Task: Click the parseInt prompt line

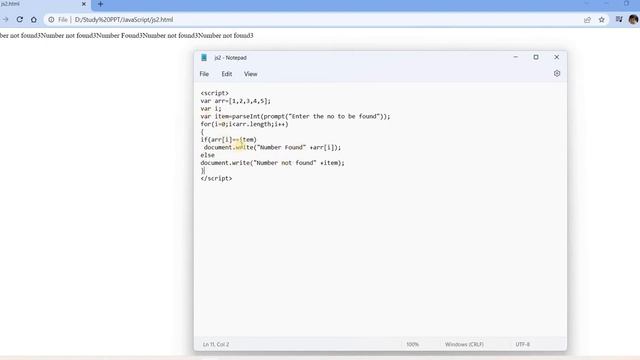Action: [295, 116]
